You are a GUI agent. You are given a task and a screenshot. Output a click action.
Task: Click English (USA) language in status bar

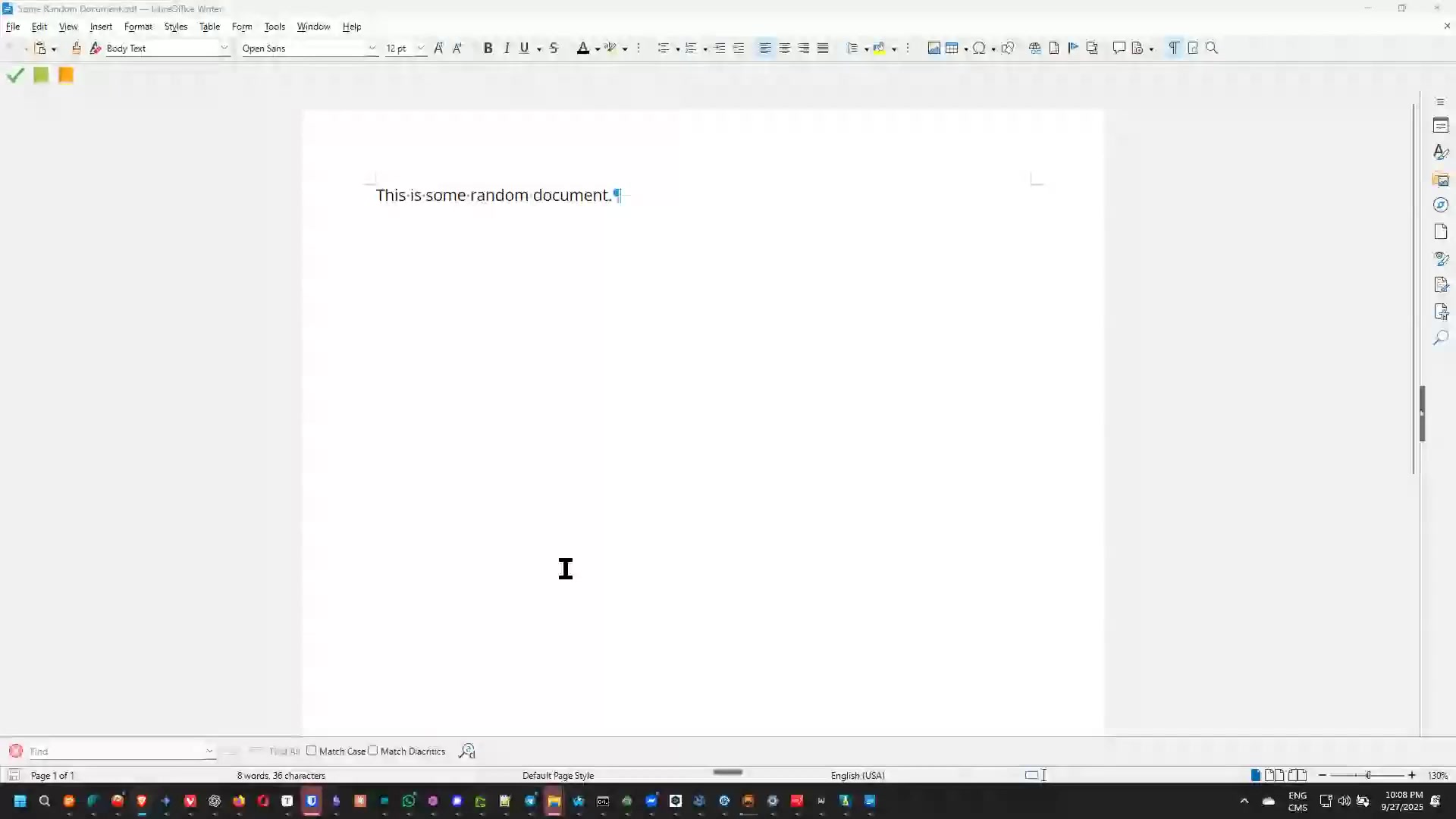coord(857,775)
